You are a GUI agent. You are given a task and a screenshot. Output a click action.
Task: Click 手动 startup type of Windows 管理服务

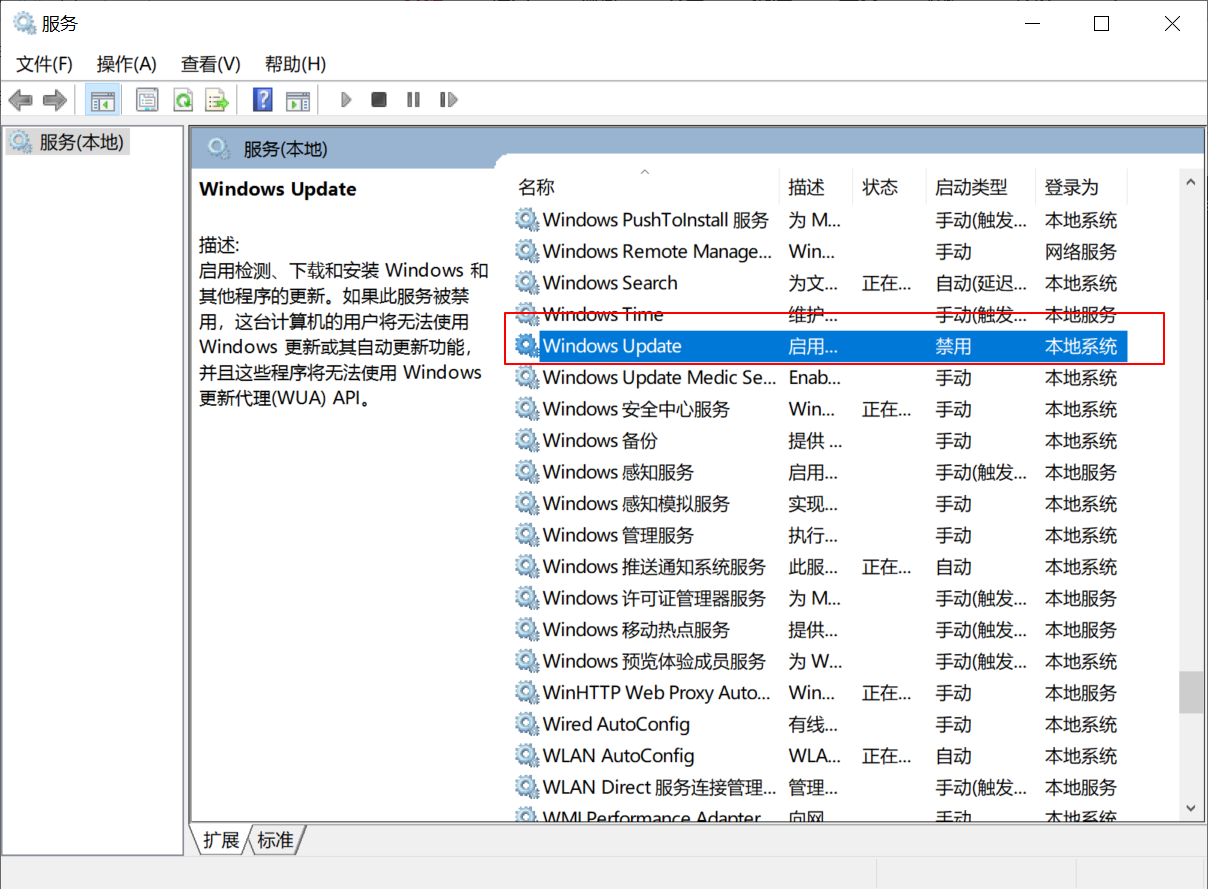[x=953, y=536]
